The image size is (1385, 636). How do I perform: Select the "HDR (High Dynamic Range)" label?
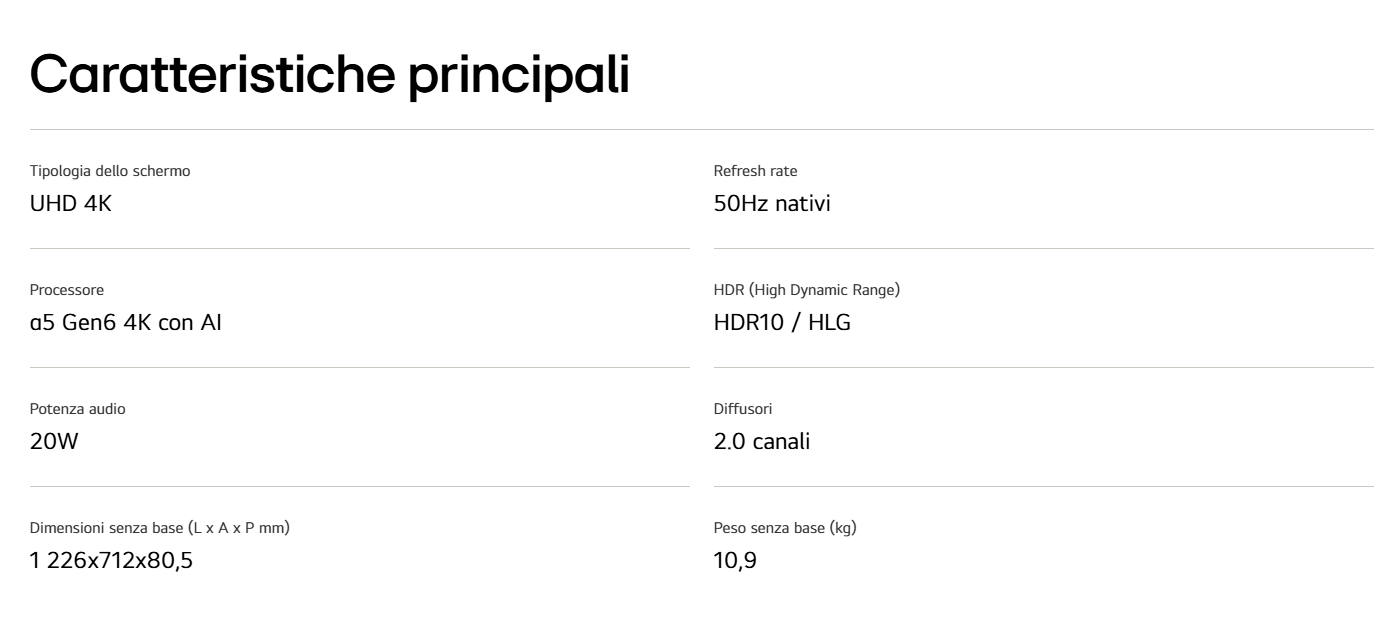807,290
